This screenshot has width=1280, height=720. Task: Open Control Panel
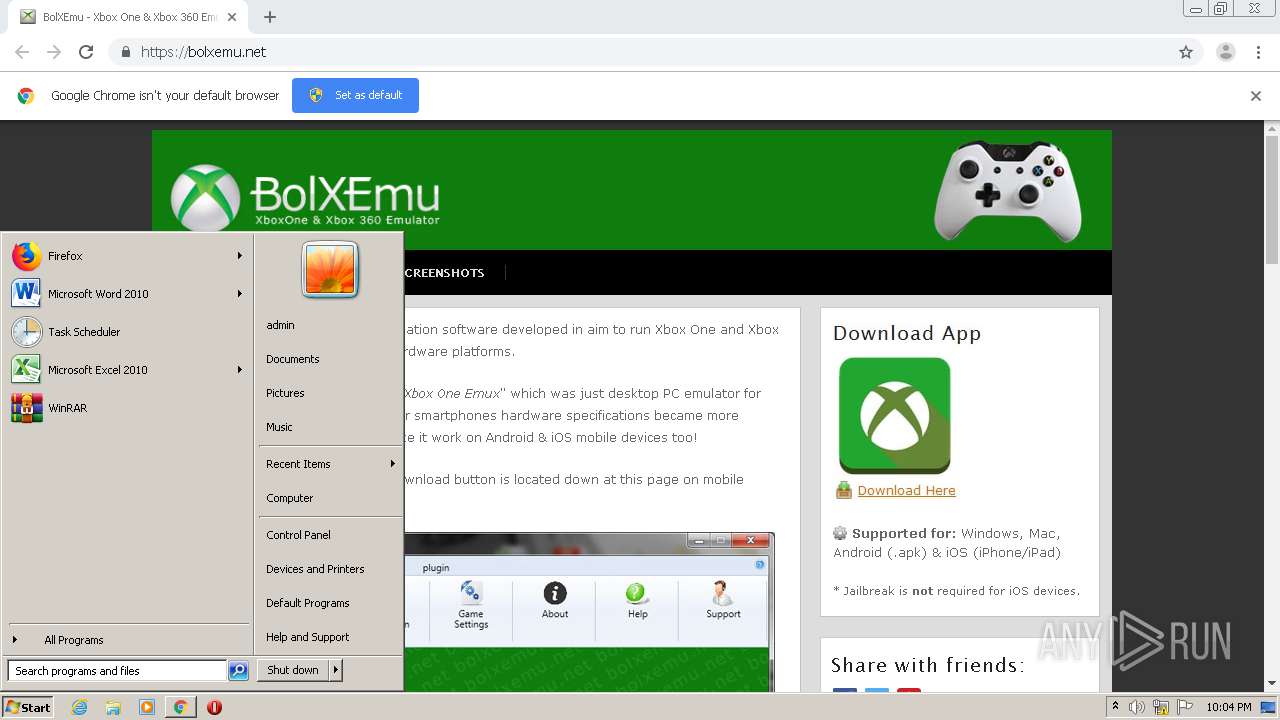click(x=298, y=535)
